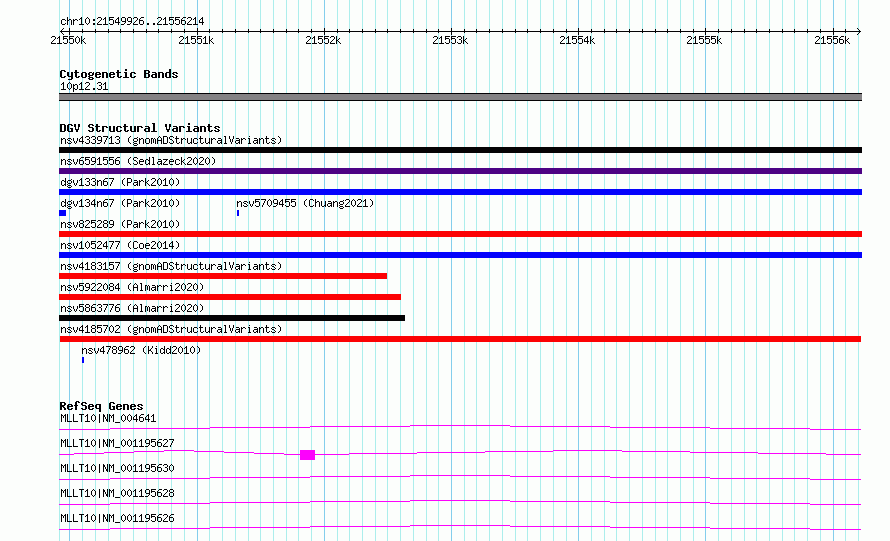Open the nsv4183157 (gnomADStructuralVariants) label
Viewport: 890px width, 541px height.
[x=171, y=266]
